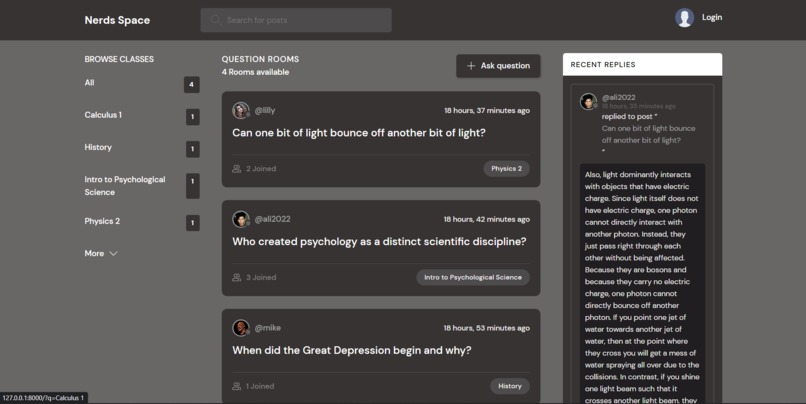Browse All classes
The height and width of the screenshot is (404, 806).
(89, 82)
